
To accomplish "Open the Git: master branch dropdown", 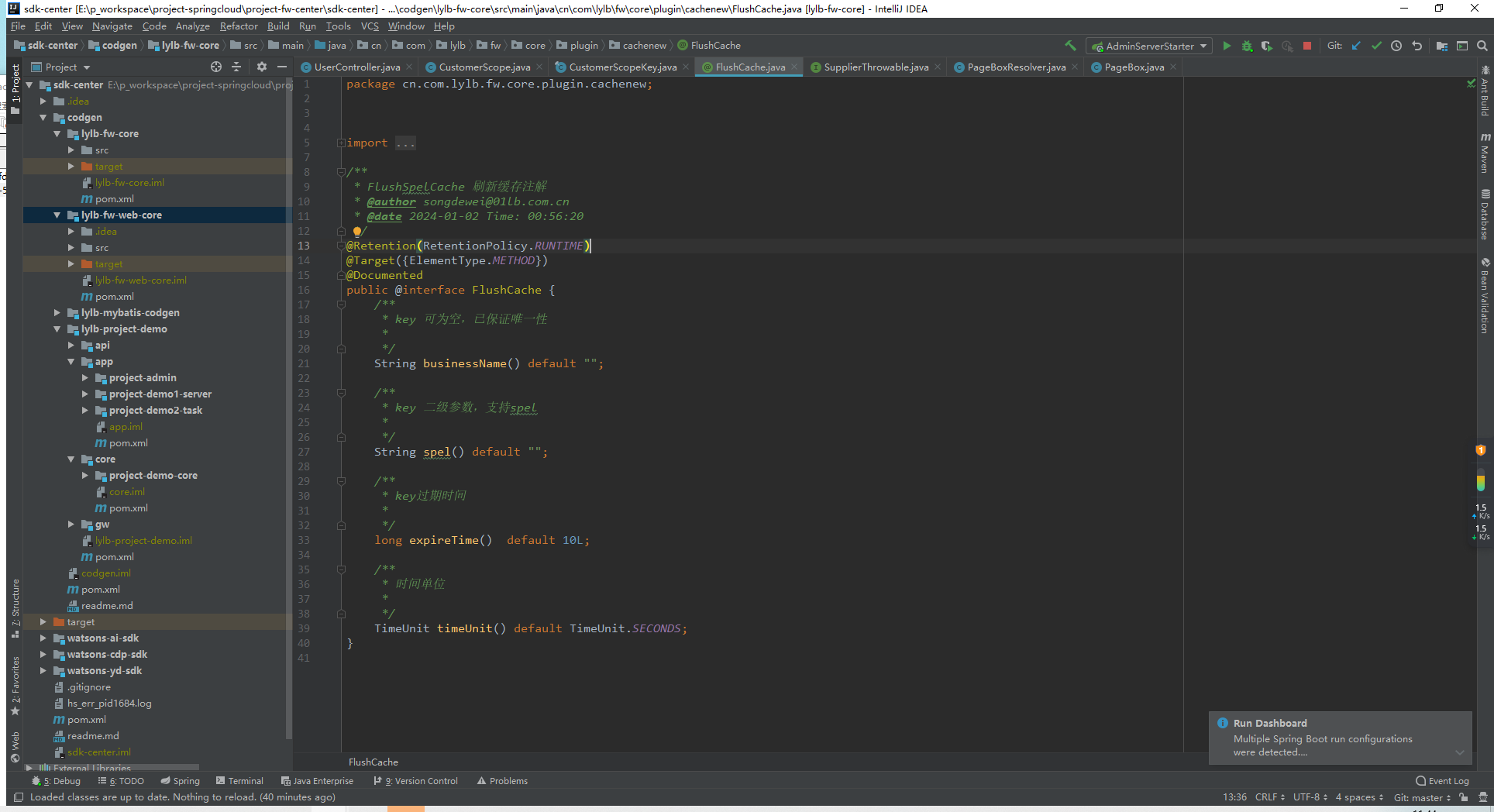I will click(1422, 797).
